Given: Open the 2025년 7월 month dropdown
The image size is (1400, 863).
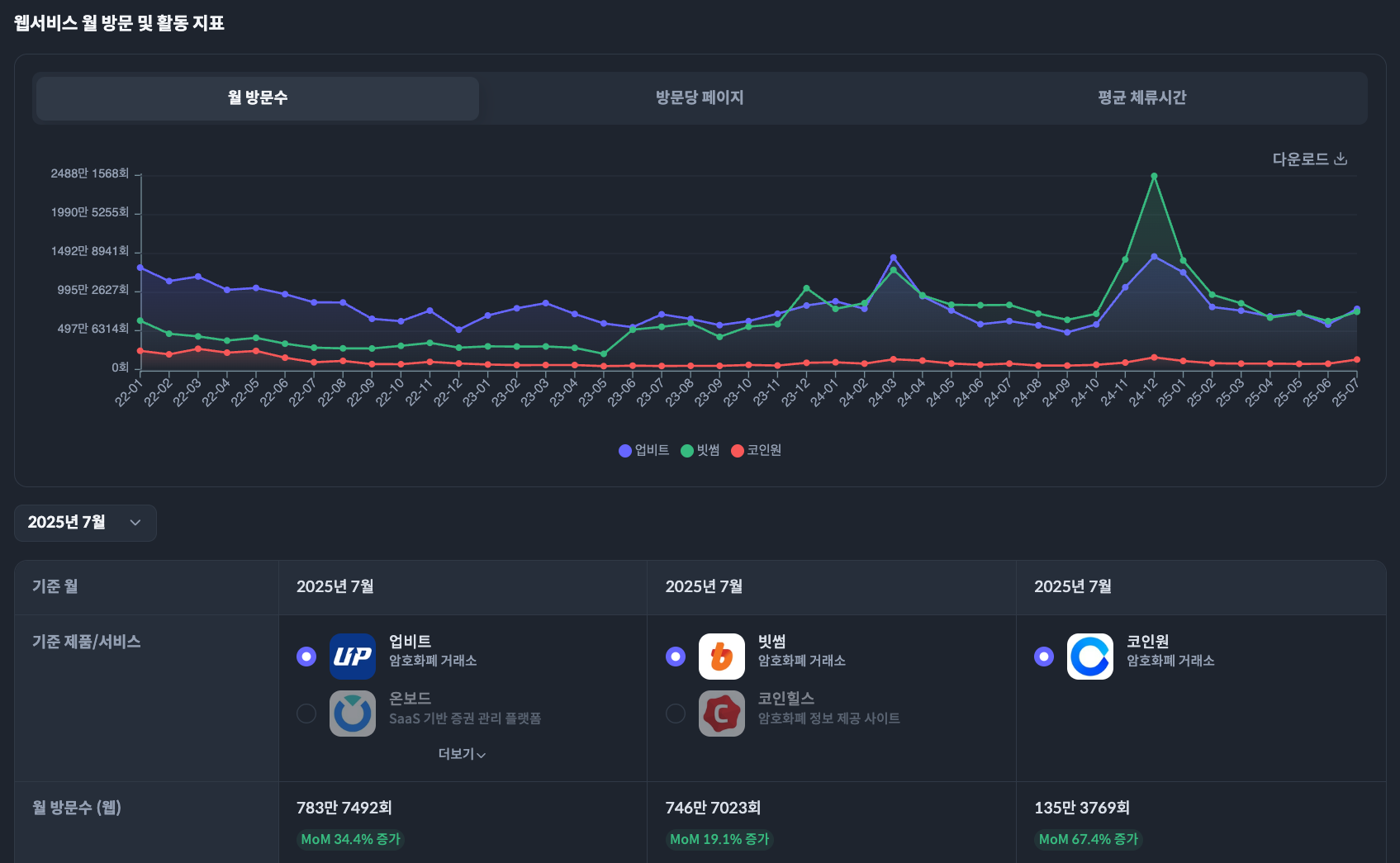Looking at the screenshot, I should tap(85, 523).
